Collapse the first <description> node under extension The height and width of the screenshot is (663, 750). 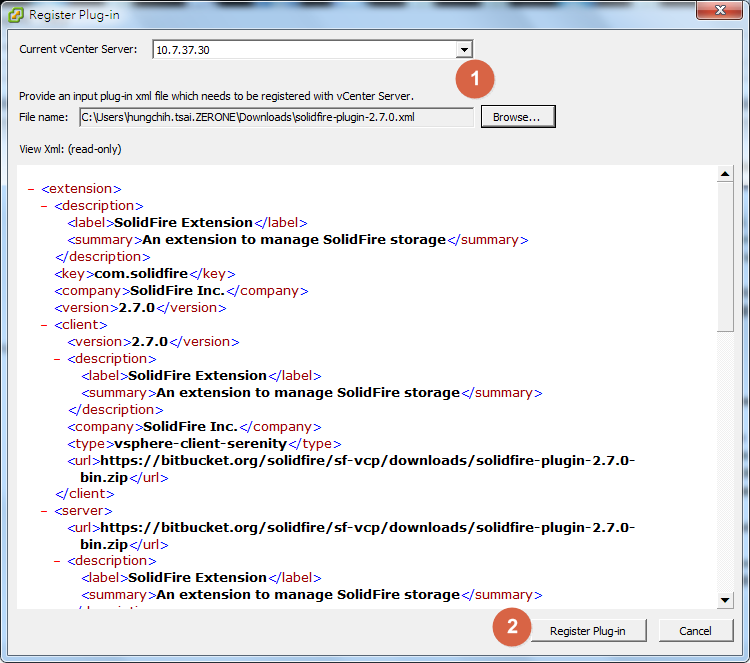(44, 206)
